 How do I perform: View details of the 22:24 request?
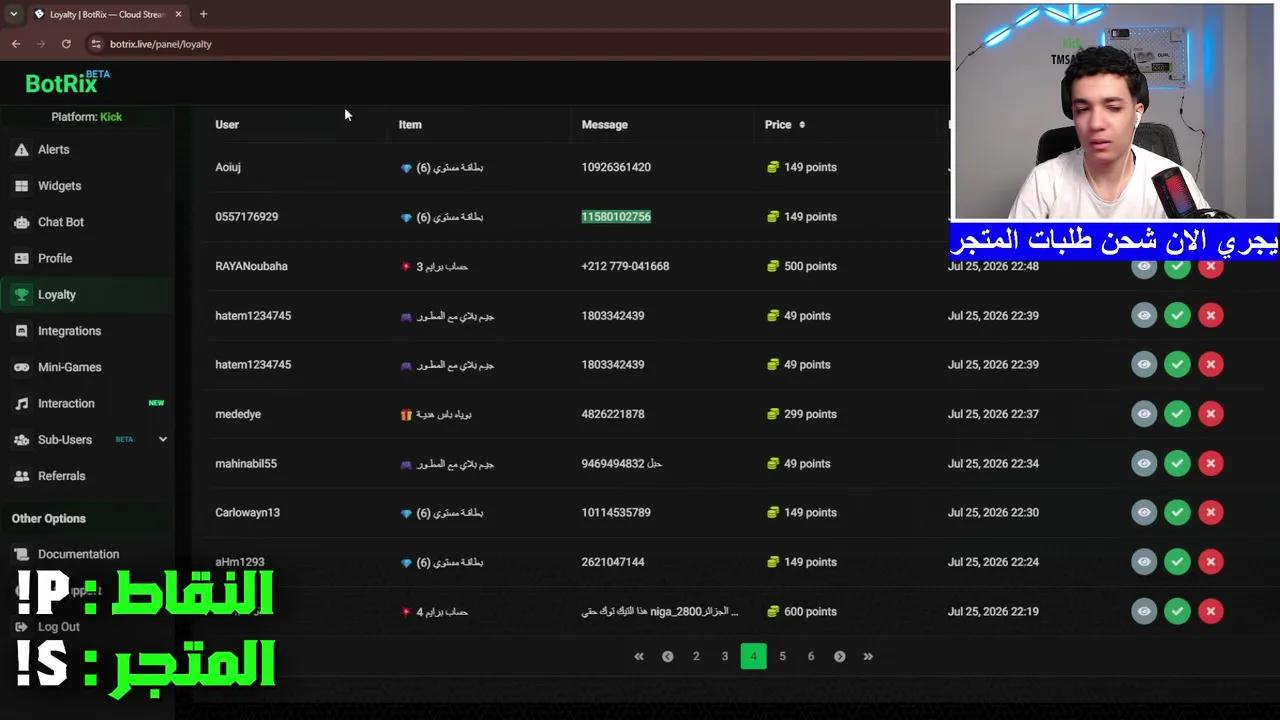1144,562
